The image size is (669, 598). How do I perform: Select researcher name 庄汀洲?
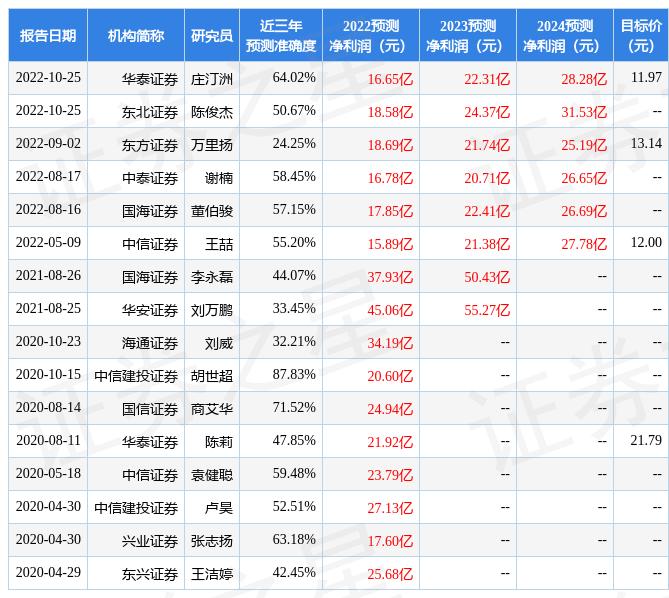(212, 79)
